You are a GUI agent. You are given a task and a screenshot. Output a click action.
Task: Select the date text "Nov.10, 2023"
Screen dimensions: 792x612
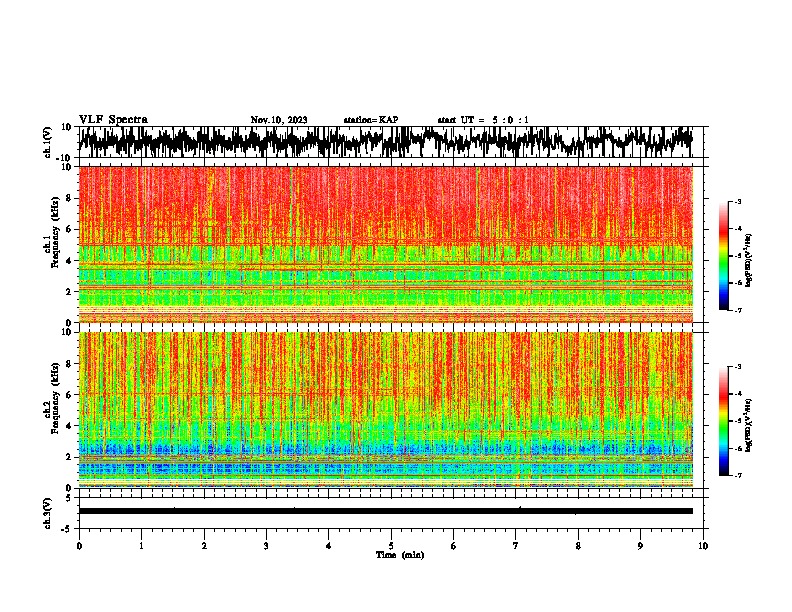coord(279,120)
